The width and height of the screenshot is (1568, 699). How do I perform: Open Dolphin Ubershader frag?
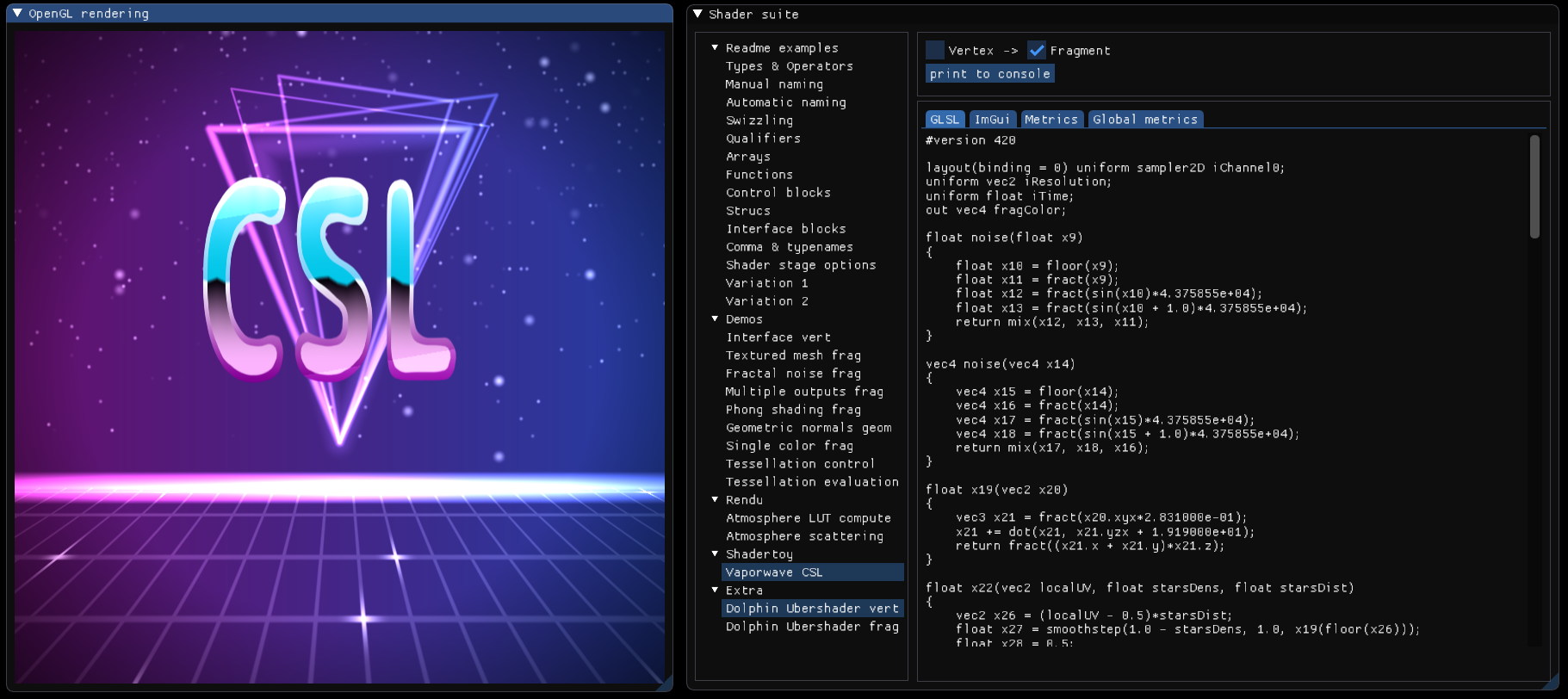[x=812, y=627]
